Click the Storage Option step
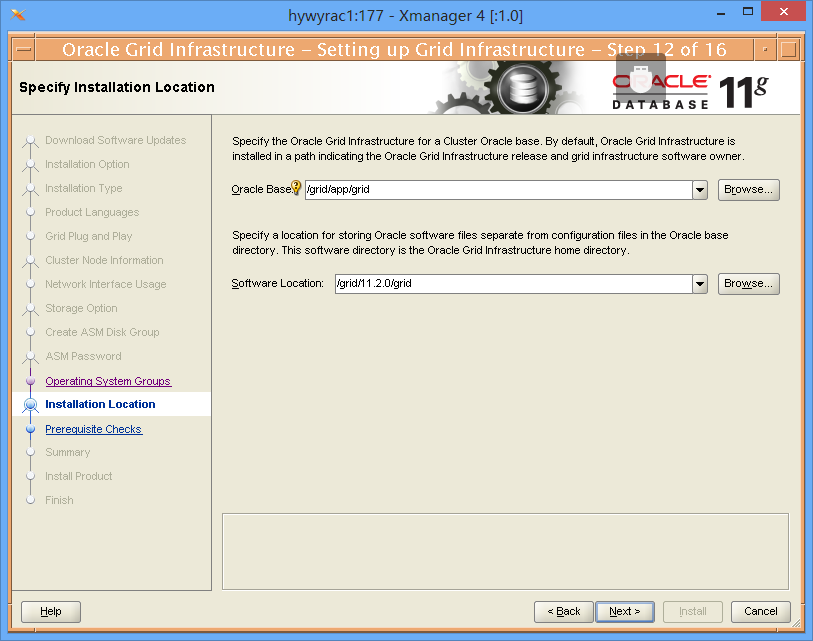The height and width of the screenshot is (641, 813). click(x=81, y=308)
